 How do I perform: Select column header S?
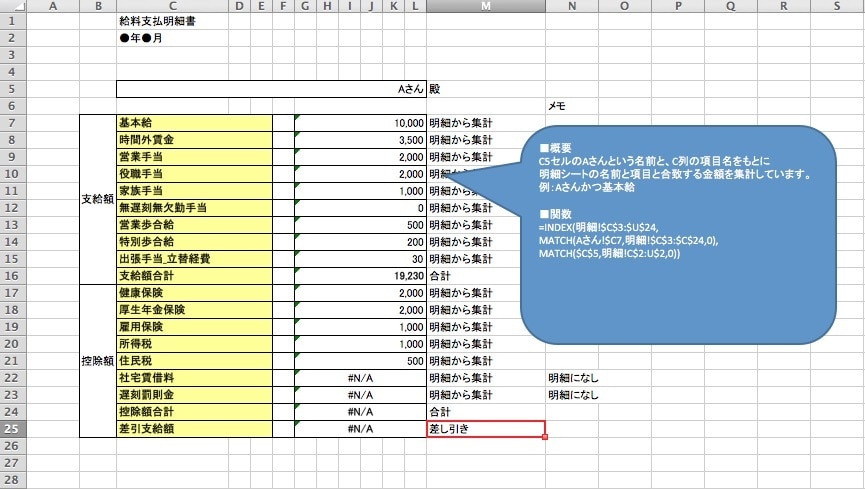836,6
